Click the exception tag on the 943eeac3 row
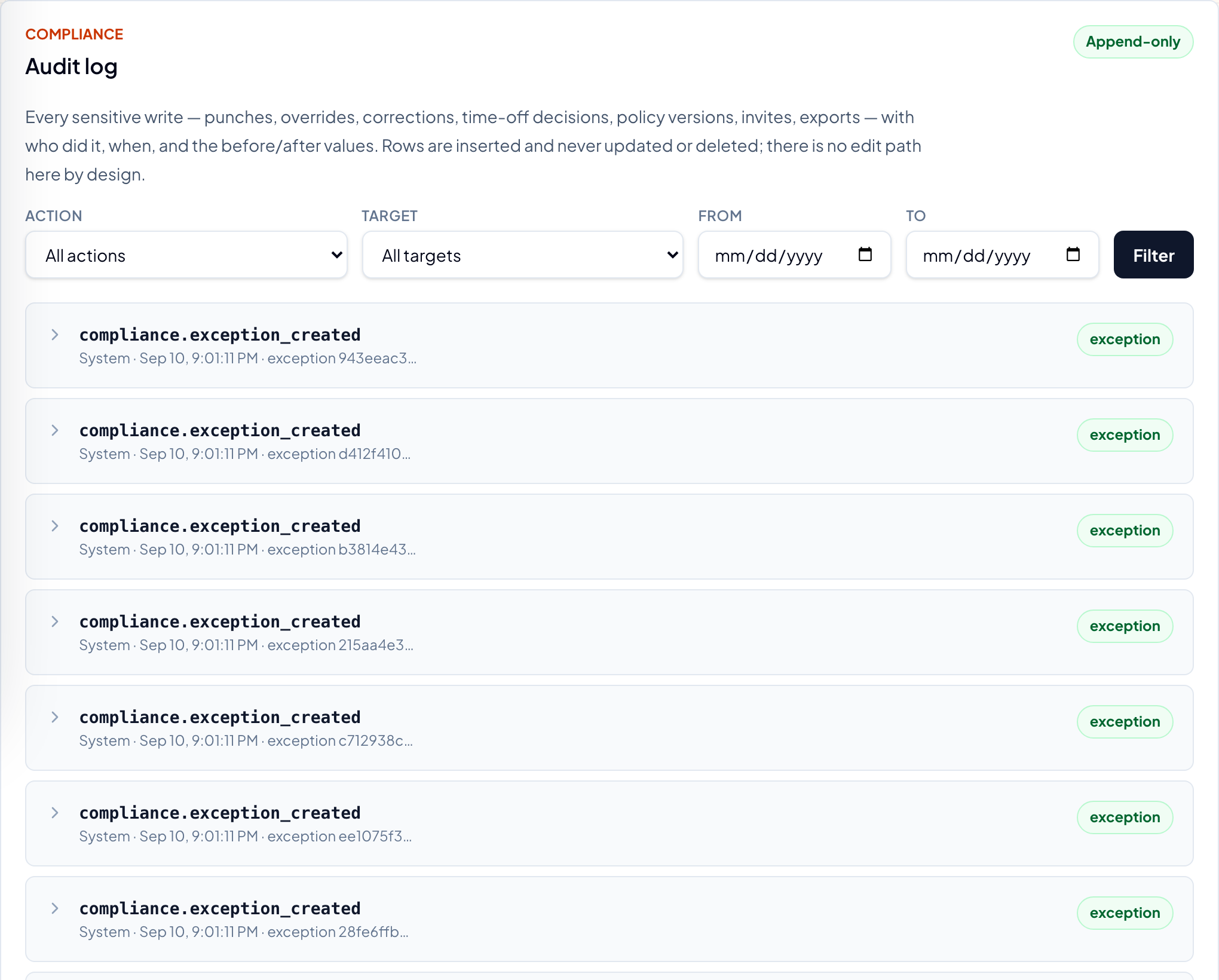Viewport: 1219px width, 980px height. (x=1125, y=339)
